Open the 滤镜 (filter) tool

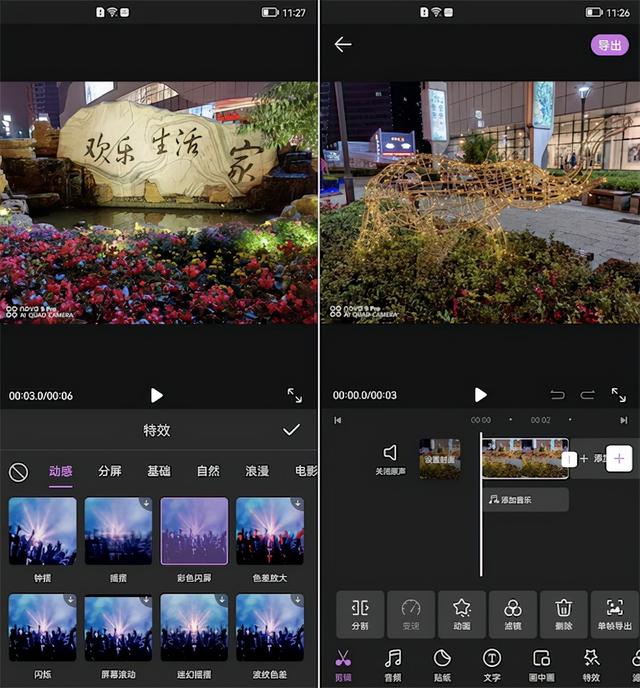click(x=512, y=614)
